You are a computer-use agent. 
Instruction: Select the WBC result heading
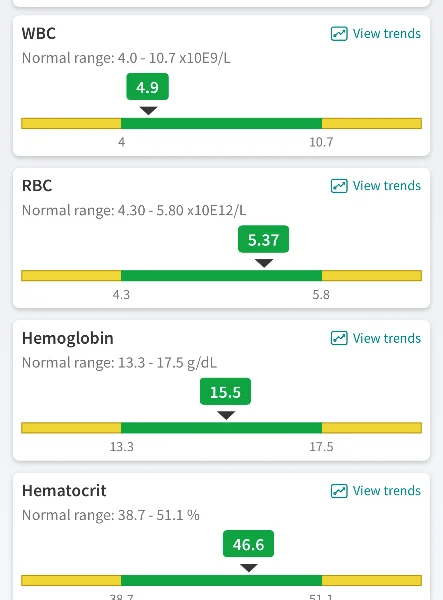[x=39, y=34]
